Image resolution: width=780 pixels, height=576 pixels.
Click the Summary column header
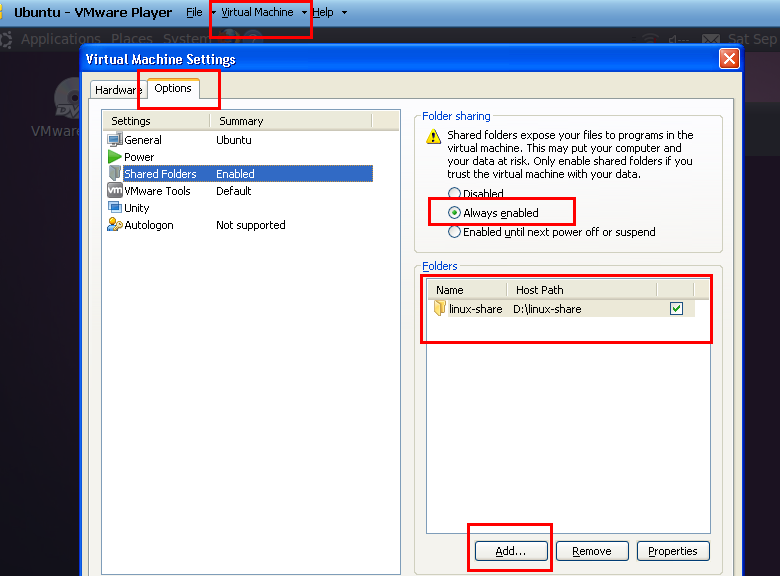pos(291,121)
